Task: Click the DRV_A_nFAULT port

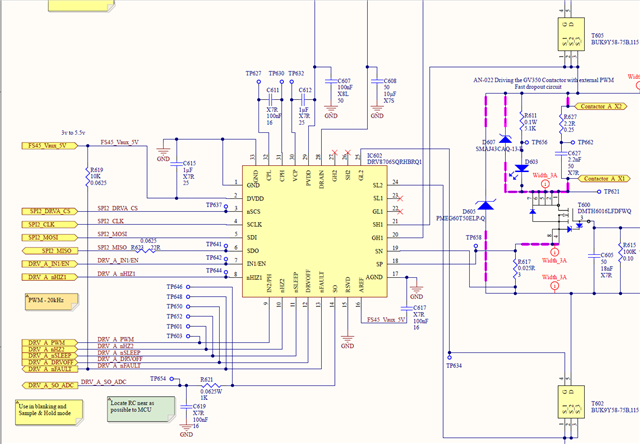Action: pos(49,369)
